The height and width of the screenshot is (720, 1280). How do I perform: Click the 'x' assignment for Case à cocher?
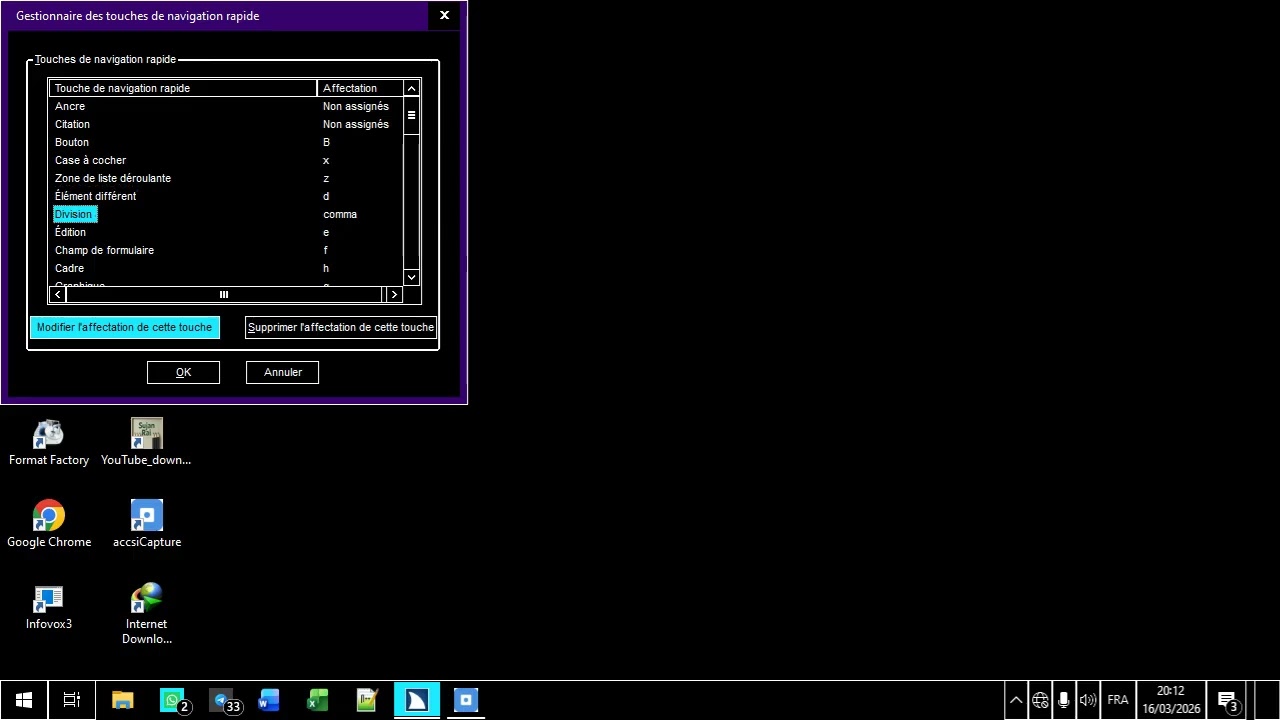(x=326, y=160)
